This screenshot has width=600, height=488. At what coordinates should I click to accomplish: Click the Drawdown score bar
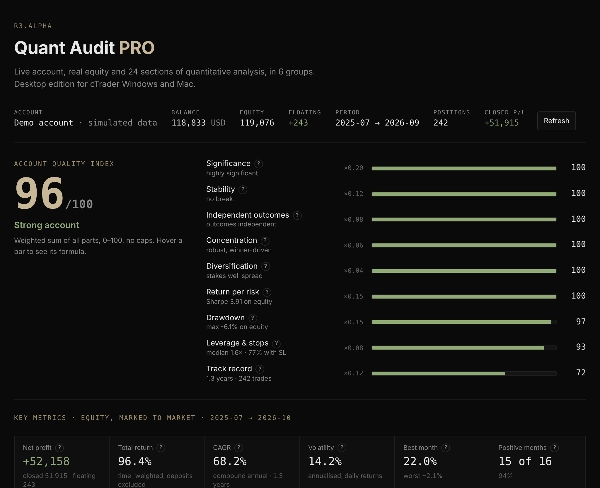(464, 322)
